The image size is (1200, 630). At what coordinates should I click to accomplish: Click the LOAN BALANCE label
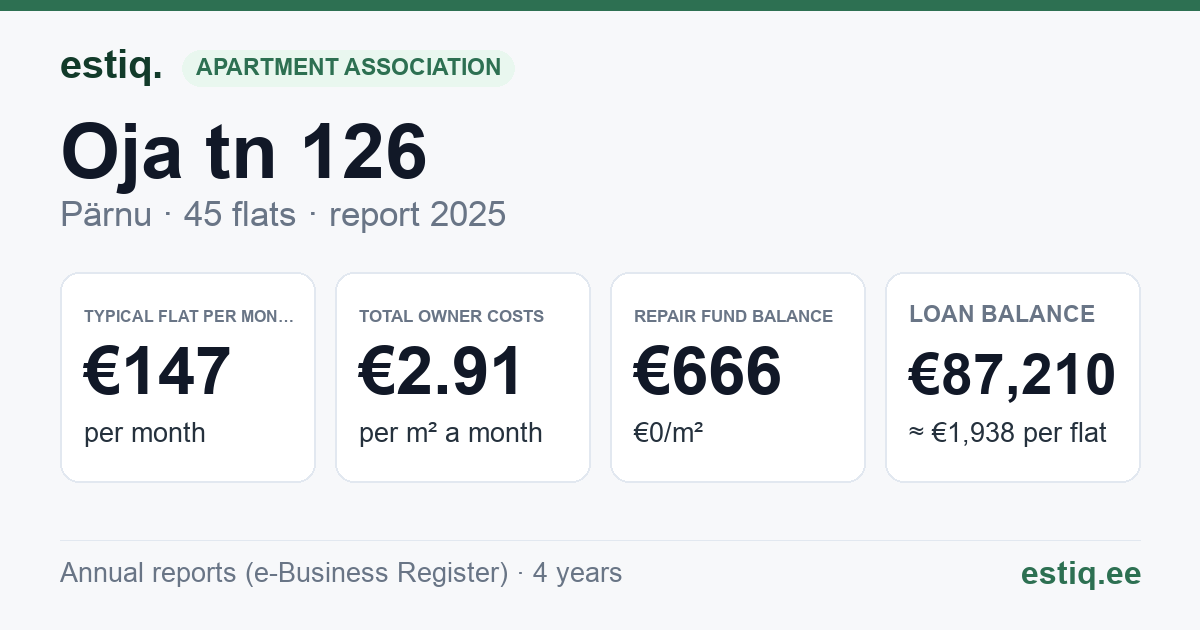click(1002, 314)
